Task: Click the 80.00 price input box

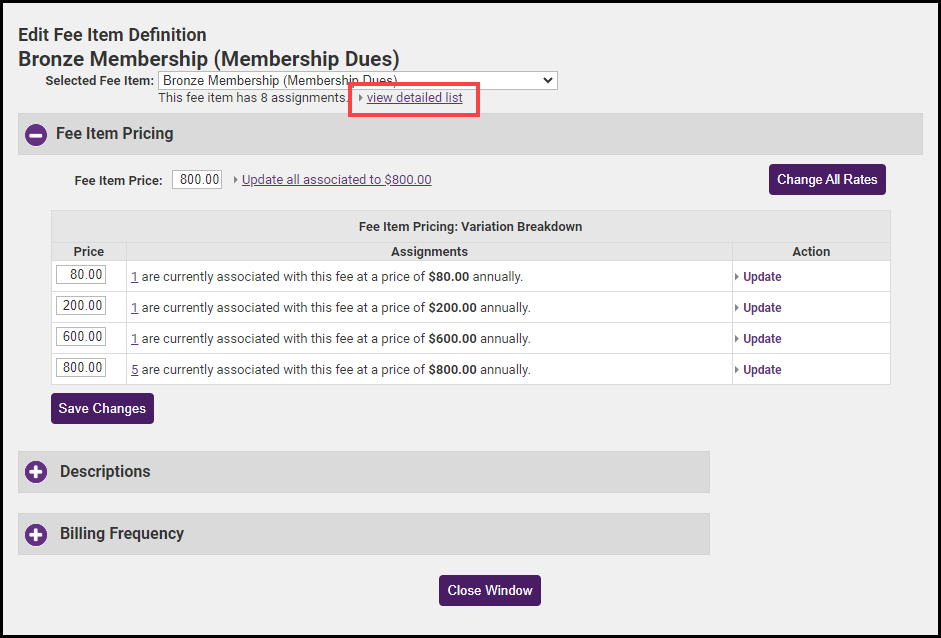Action: coord(81,275)
